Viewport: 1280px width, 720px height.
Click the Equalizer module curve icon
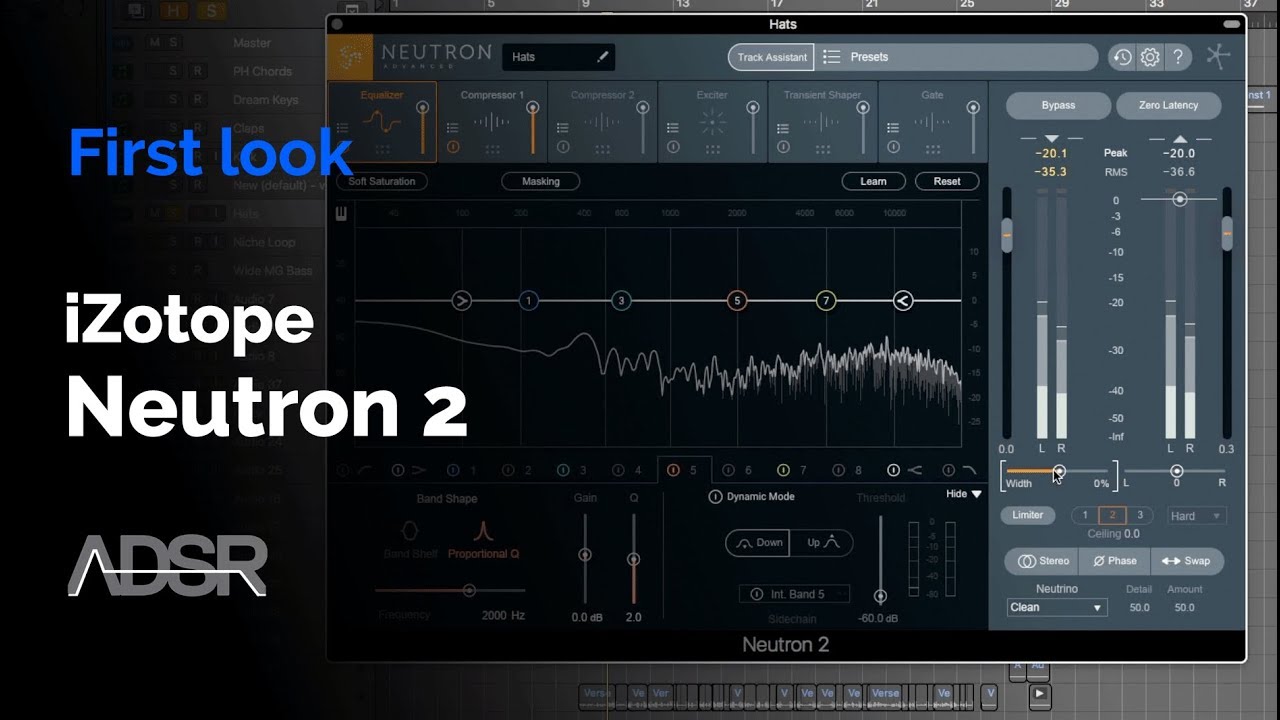(381, 123)
